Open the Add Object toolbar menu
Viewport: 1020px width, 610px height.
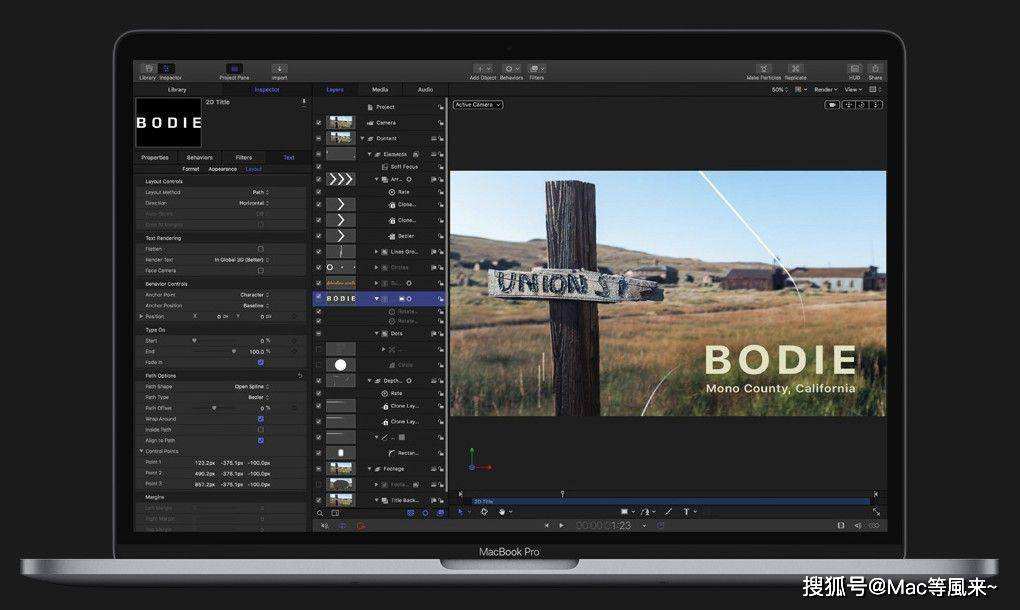point(483,69)
